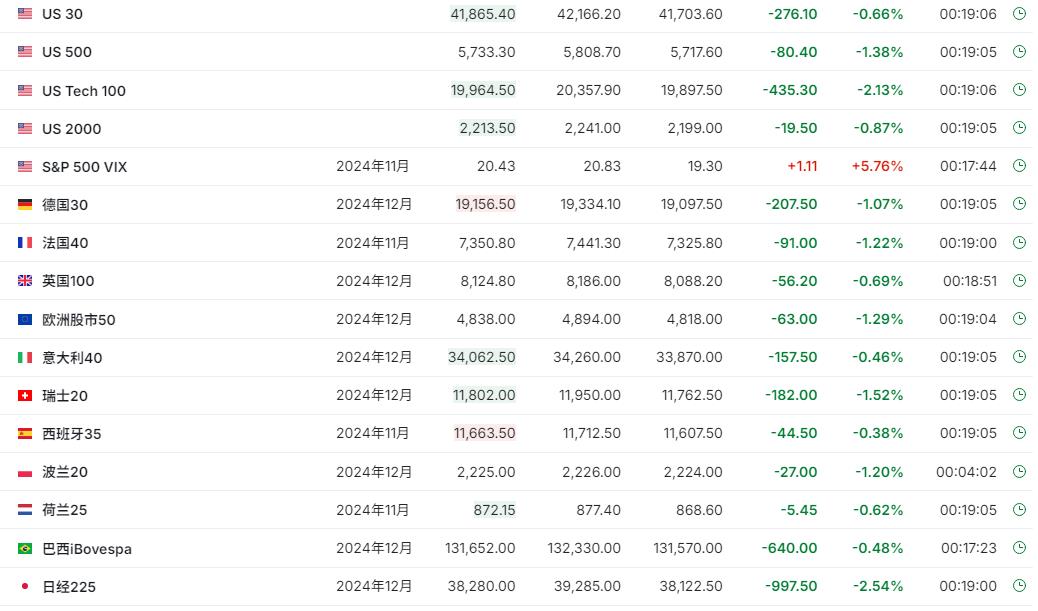Click the Brazil flag icon beside 巴西iBovespa

pyautogui.click(x=25, y=549)
